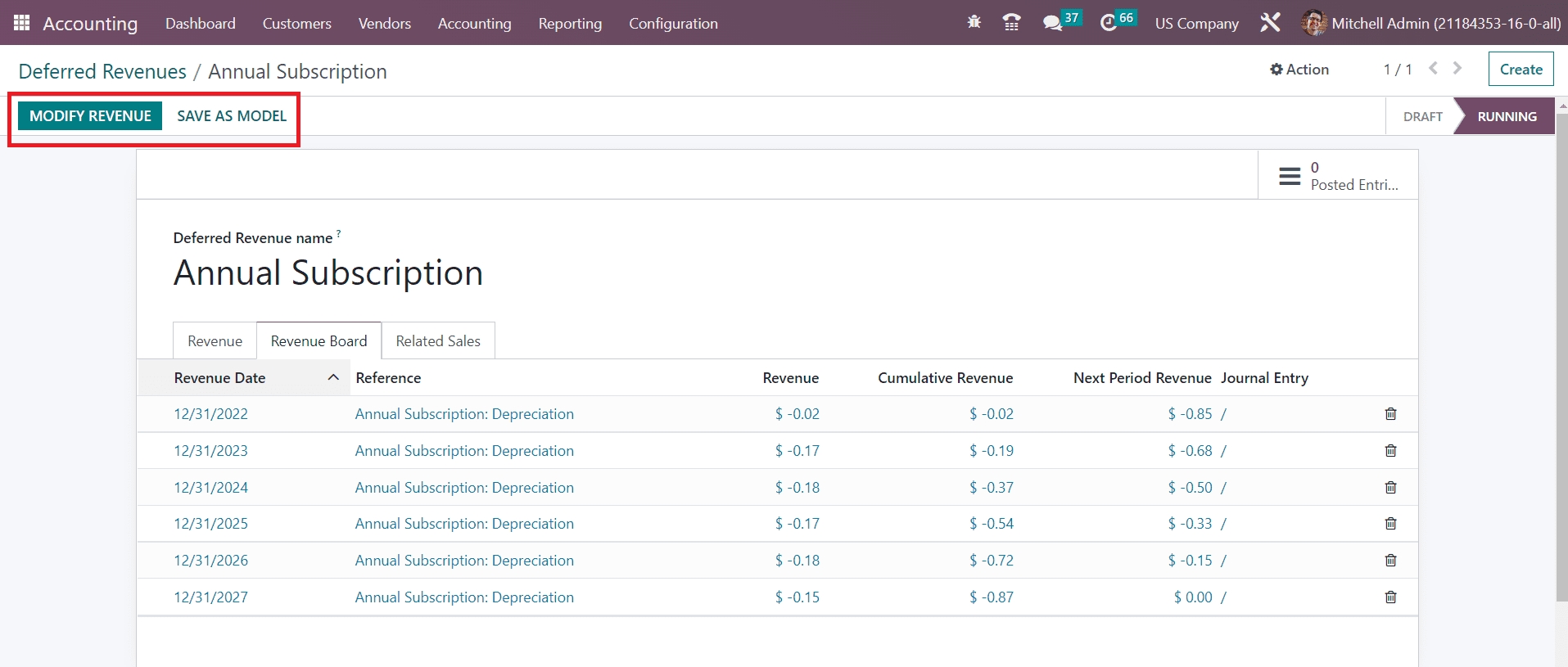
Task: Set the status to Draft
Action: coord(1422,117)
